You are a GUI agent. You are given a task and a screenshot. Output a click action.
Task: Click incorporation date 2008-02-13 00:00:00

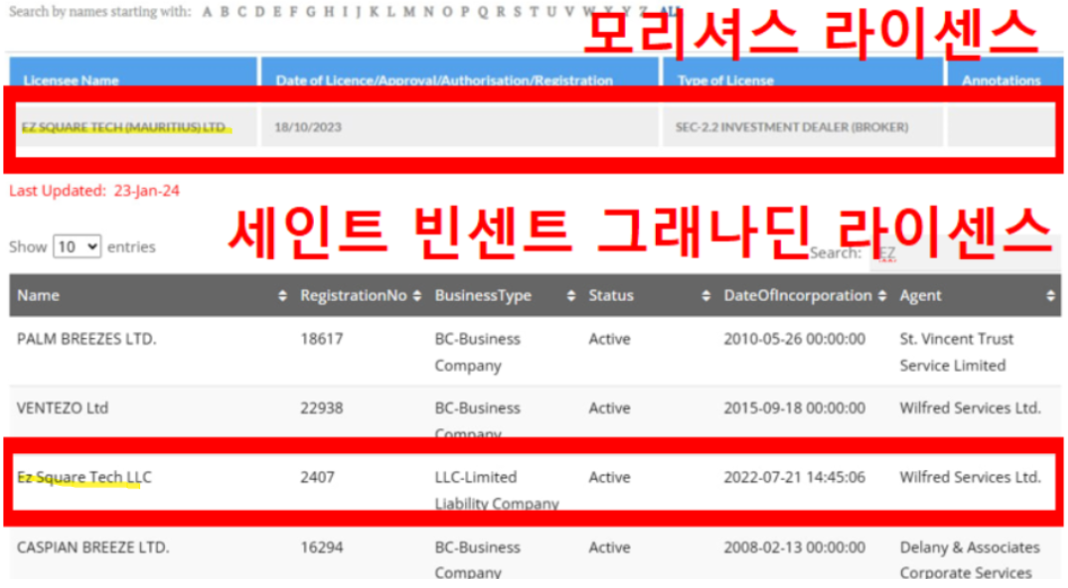(x=794, y=548)
